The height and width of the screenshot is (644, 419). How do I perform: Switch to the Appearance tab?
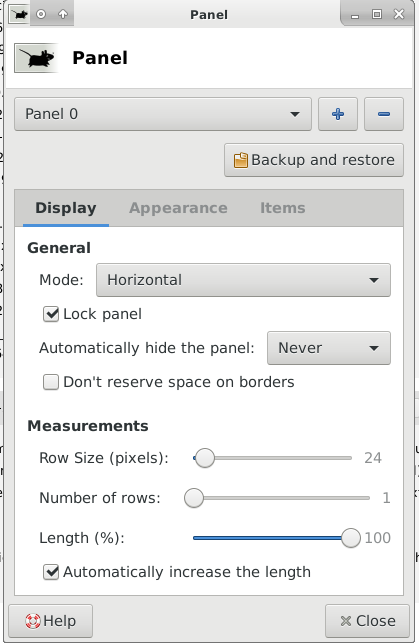click(178, 208)
